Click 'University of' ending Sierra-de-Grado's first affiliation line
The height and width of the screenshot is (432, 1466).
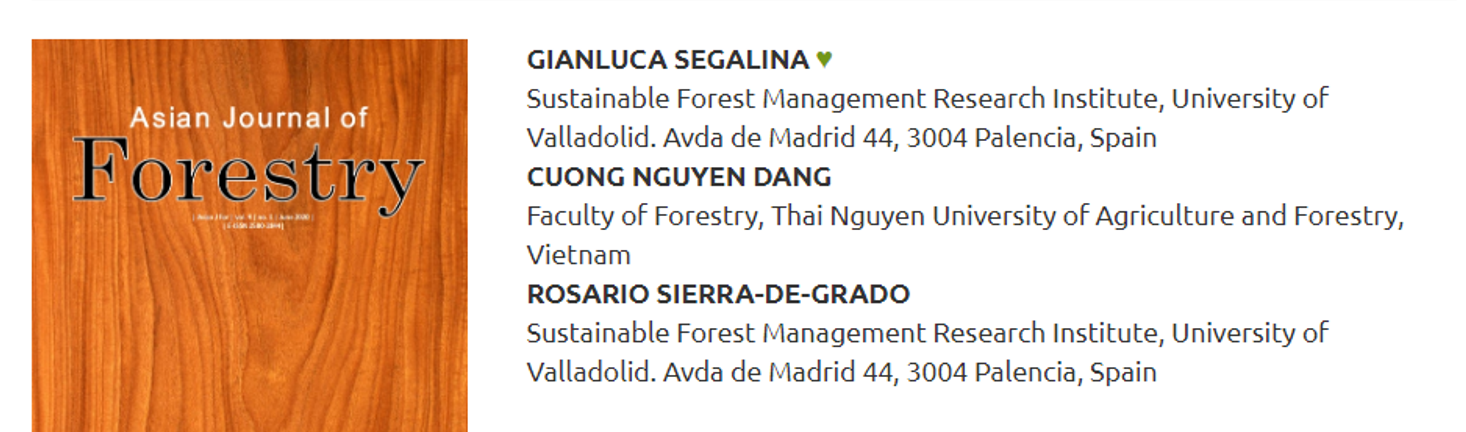click(1250, 333)
